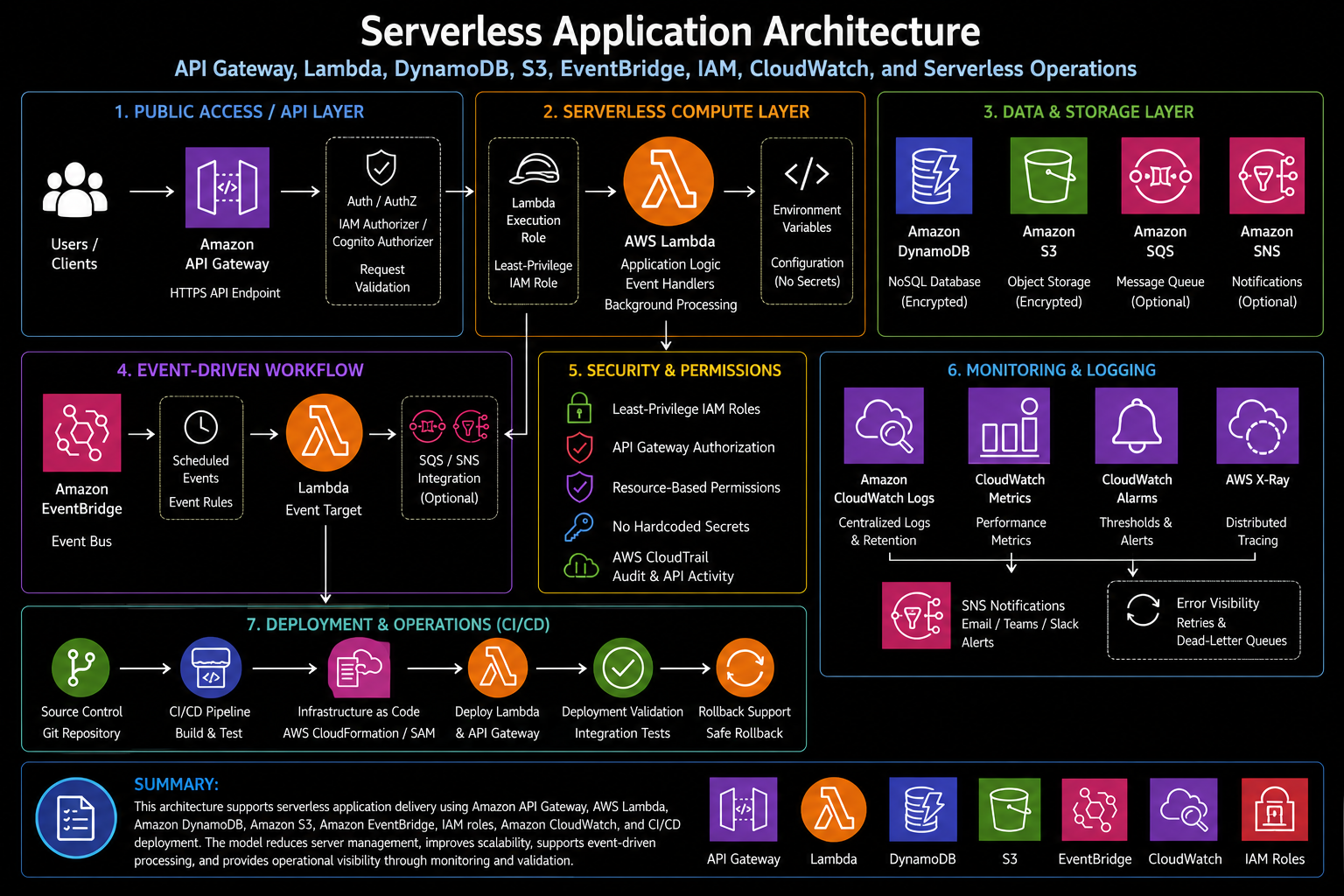Click the Lambda Event Target icon

(x=324, y=433)
